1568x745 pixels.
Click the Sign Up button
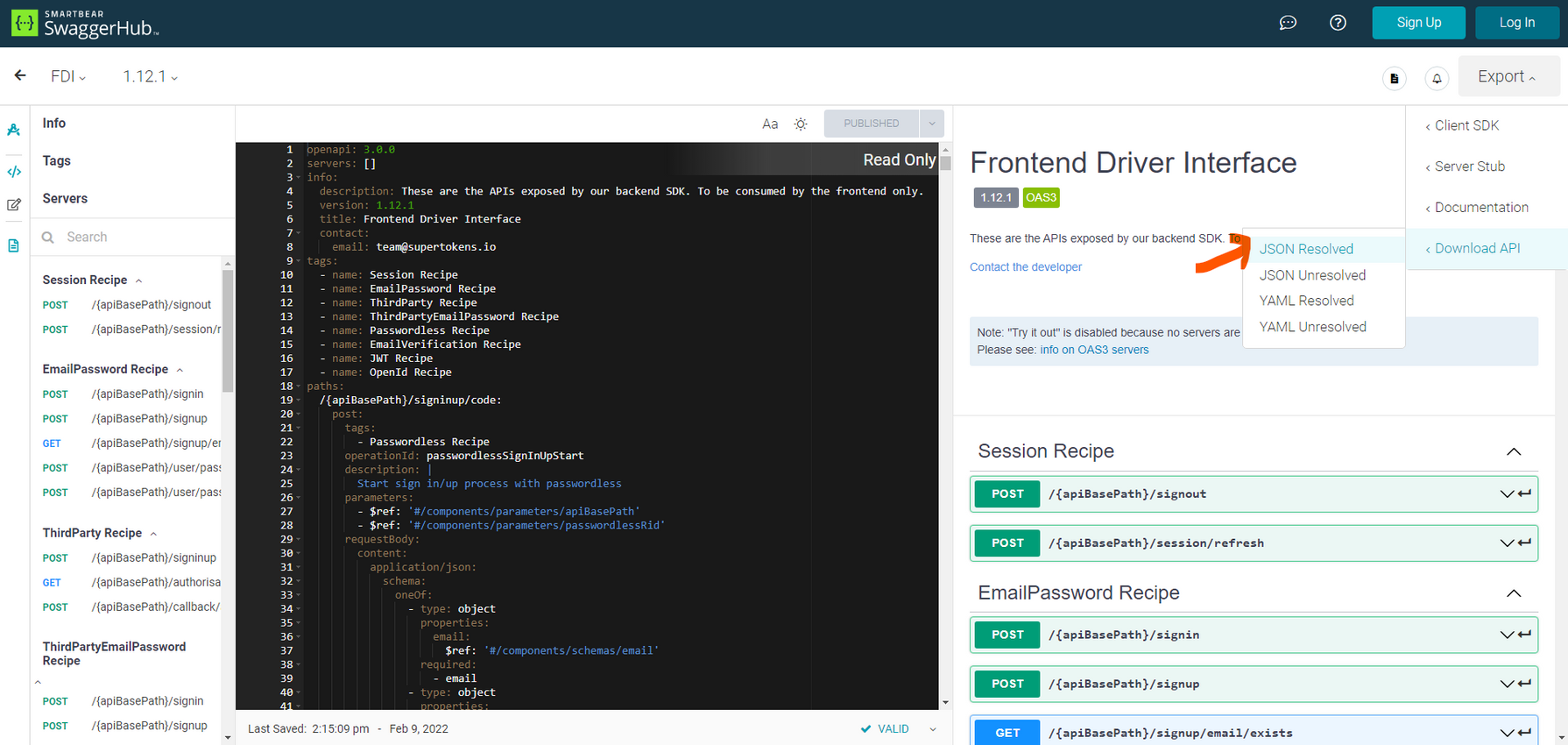click(x=1418, y=23)
